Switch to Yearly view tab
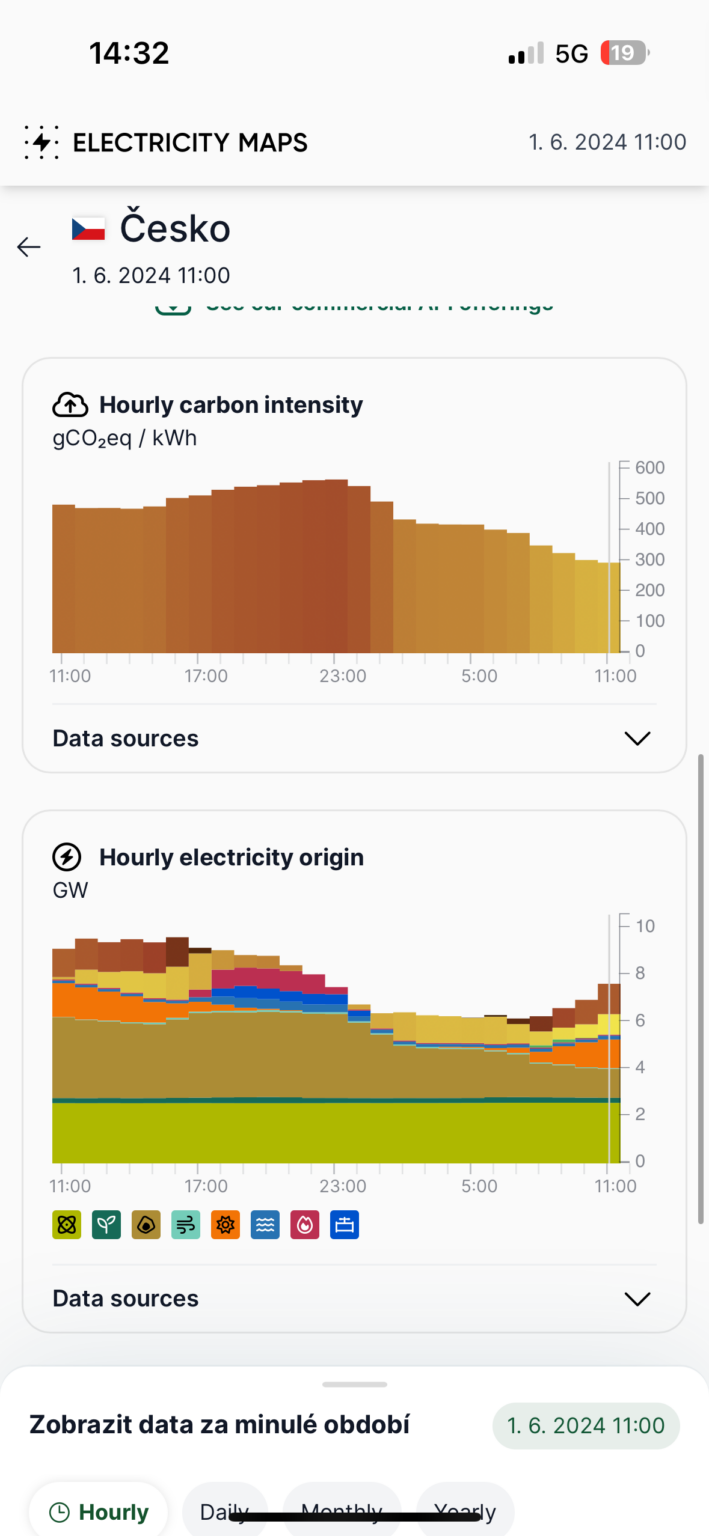Viewport: 709px width, 1536px height. point(464,1511)
